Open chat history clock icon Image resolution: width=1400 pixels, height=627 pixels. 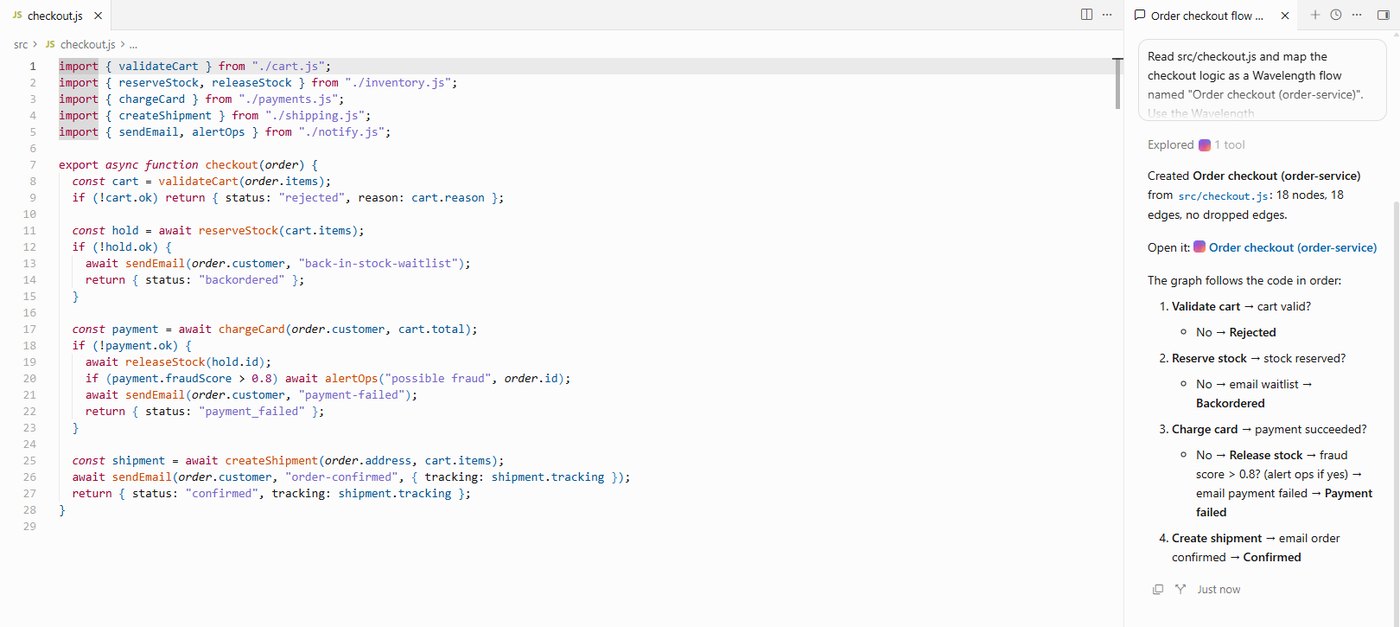coord(1336,15)
